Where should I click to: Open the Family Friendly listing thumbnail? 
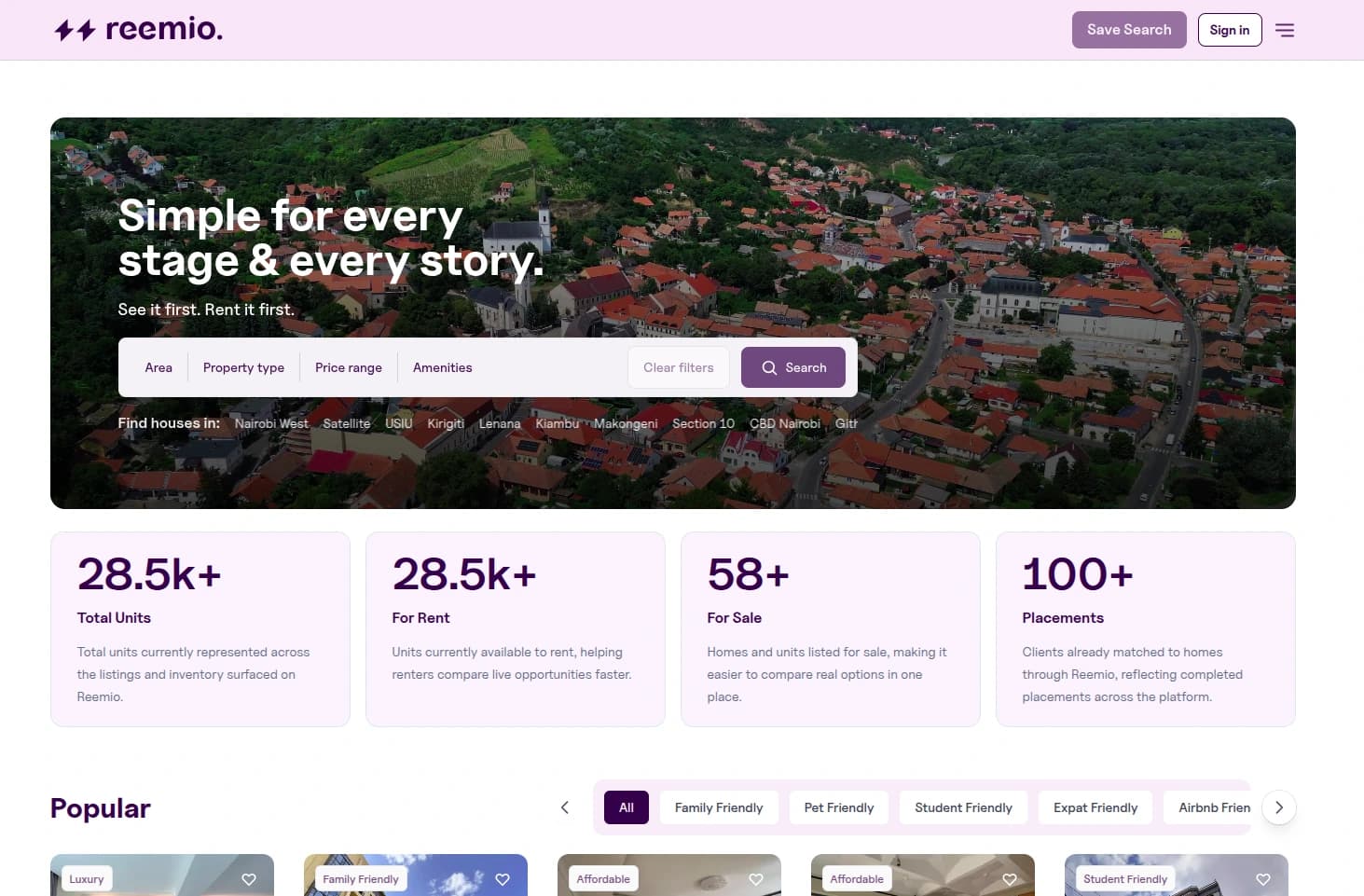tap(416, 875)
